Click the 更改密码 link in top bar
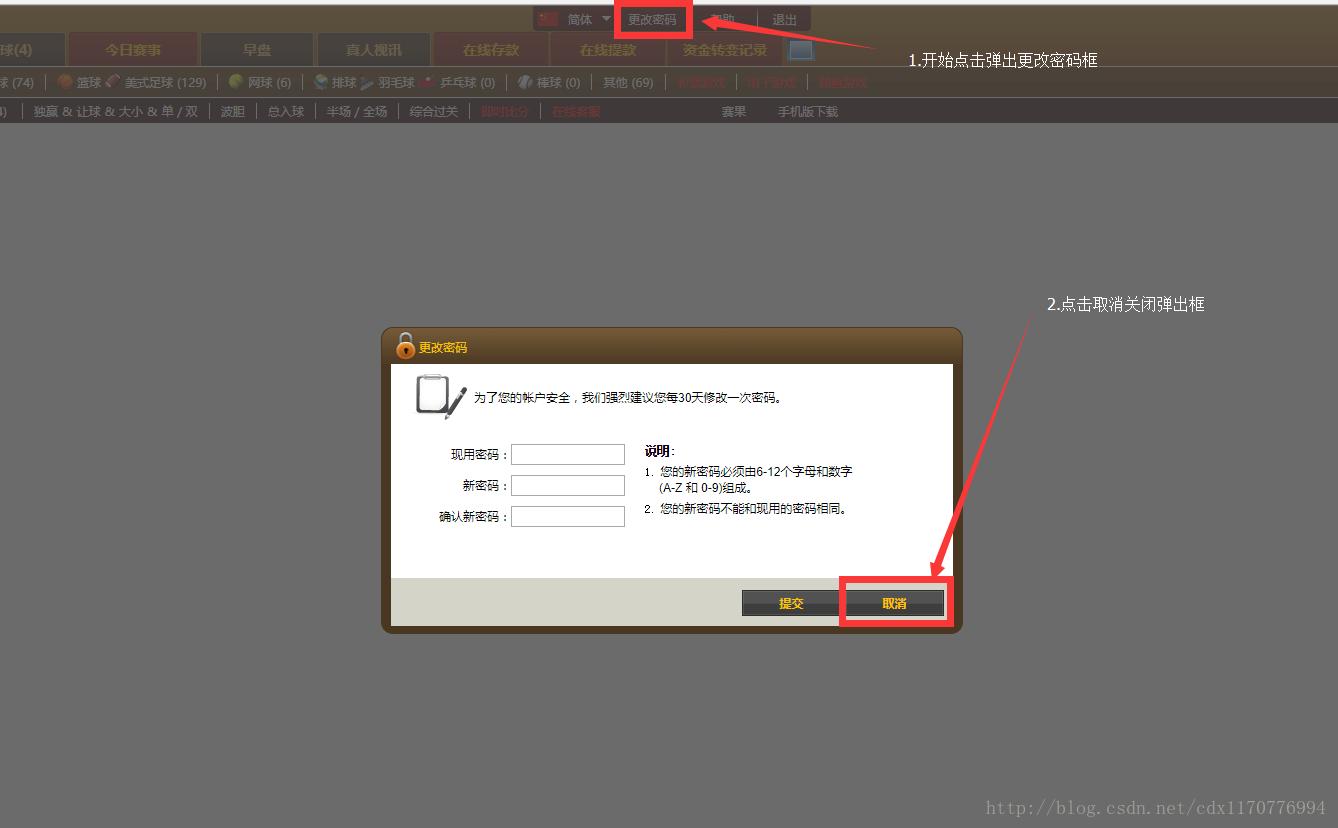This screenshot has width=1338, height=828. [652, 19]
